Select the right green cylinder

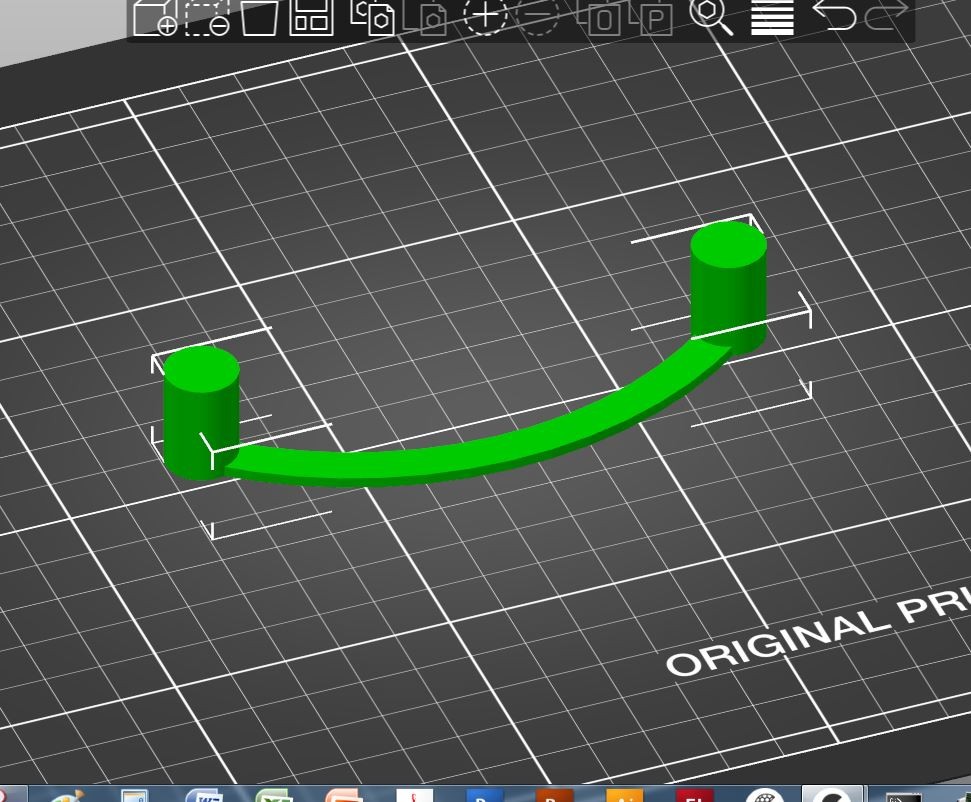point(729,287)
